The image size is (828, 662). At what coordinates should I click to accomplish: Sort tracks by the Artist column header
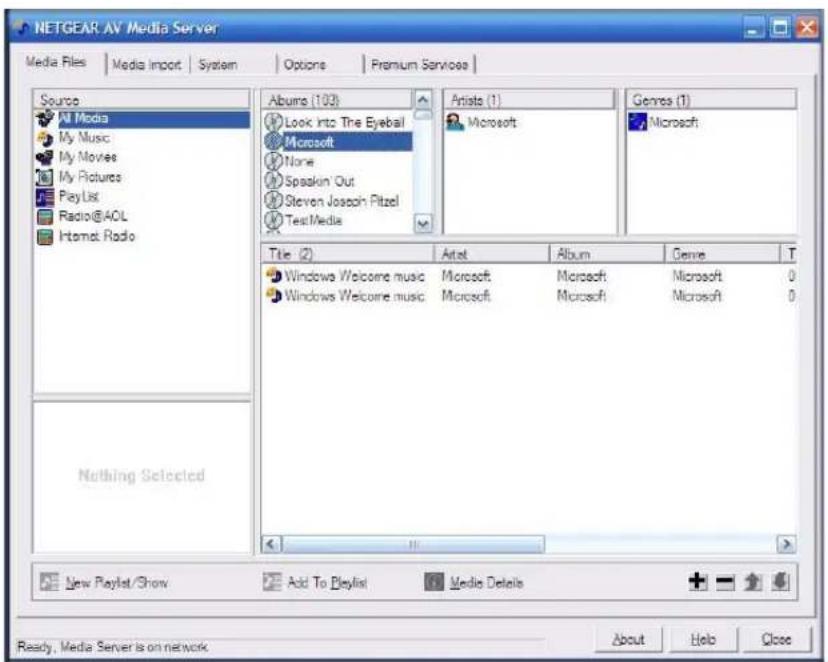tap(492, 254)
